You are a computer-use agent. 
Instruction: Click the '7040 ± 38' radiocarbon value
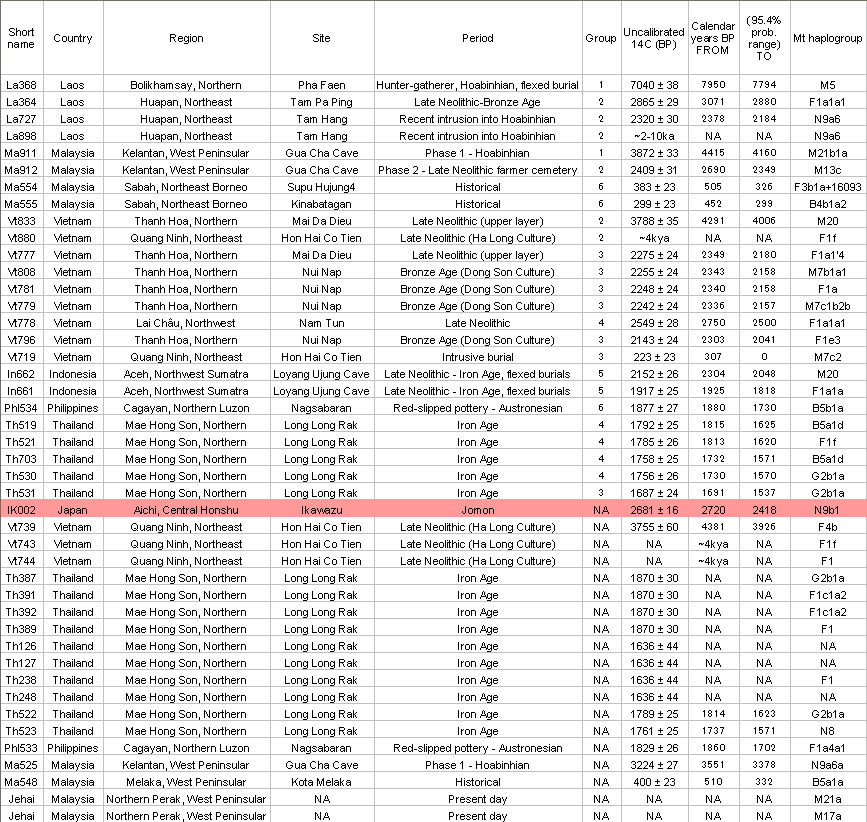[654, 85]
